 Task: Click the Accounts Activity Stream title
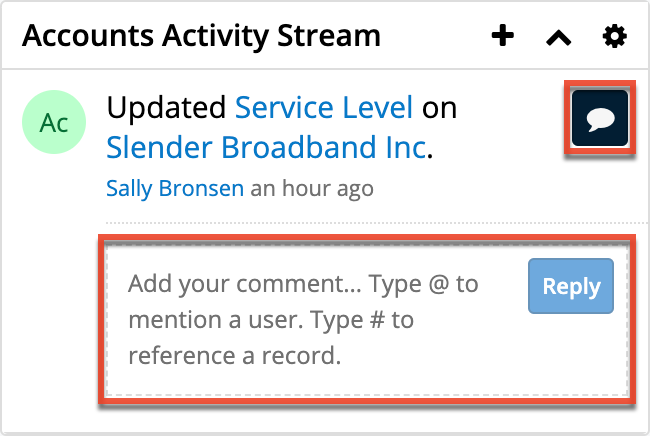[x=201, y=37]
